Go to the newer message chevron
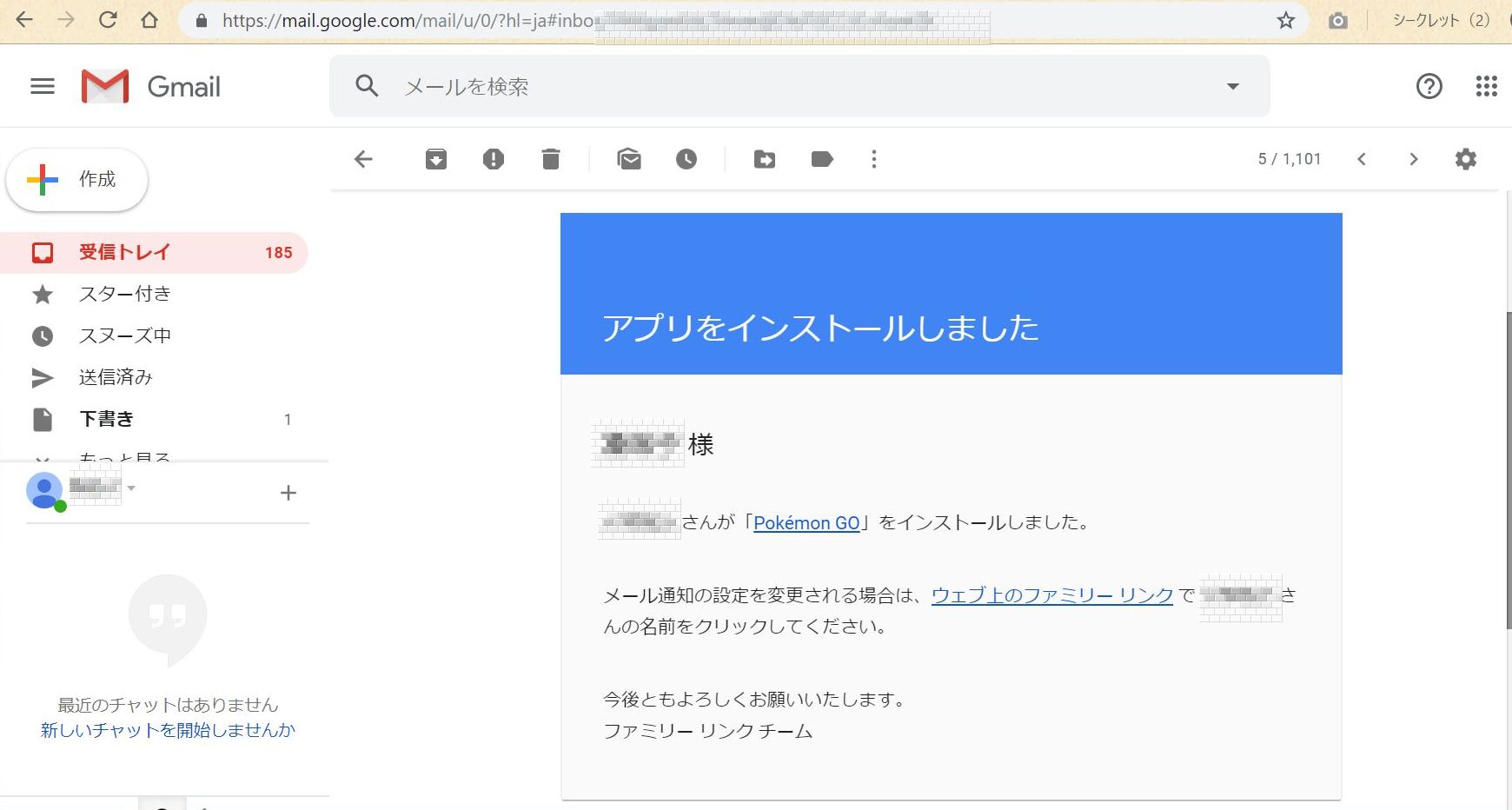This screenshot has height=810, width=1512. pos(1362,159)
